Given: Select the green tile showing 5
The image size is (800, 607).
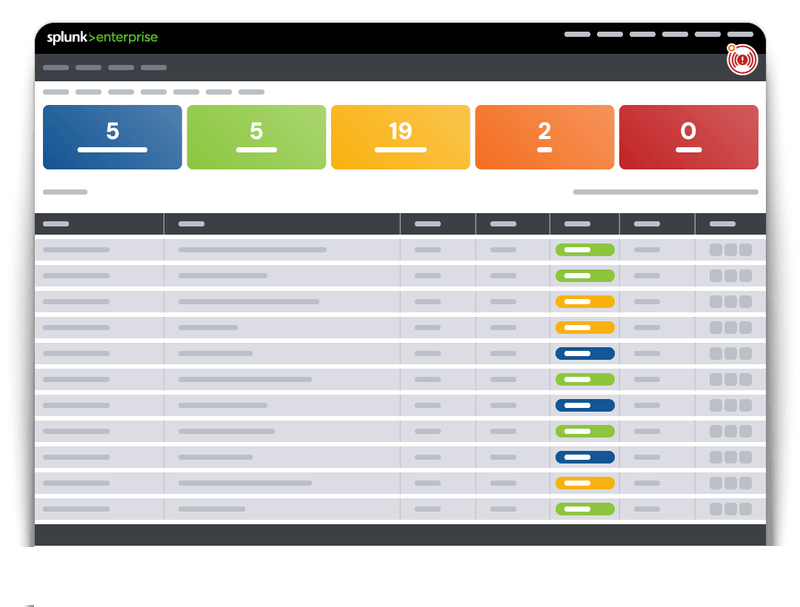Looking at the screenshot, I should (x=256, y=137).
